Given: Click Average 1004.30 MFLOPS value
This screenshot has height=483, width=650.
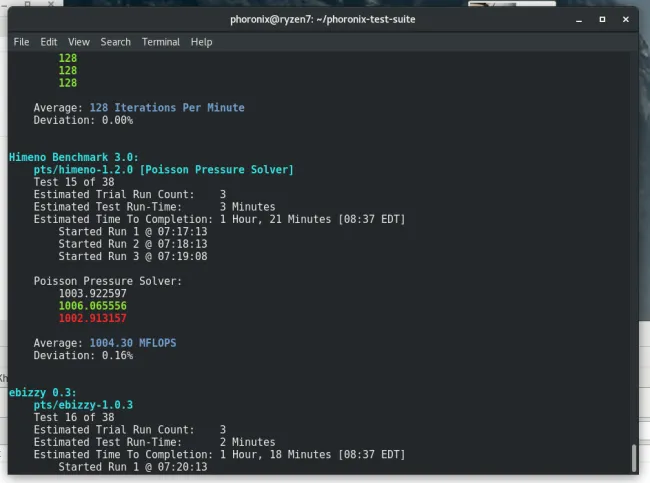Looking at the screenshot, I should [x=133, y=343].
